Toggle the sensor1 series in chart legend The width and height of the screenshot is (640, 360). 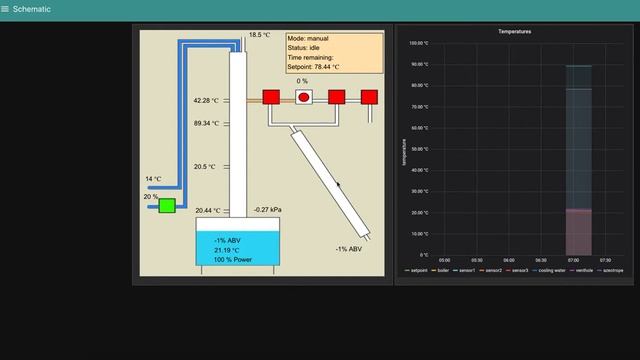pyautogui.click(x=464, y=270)
